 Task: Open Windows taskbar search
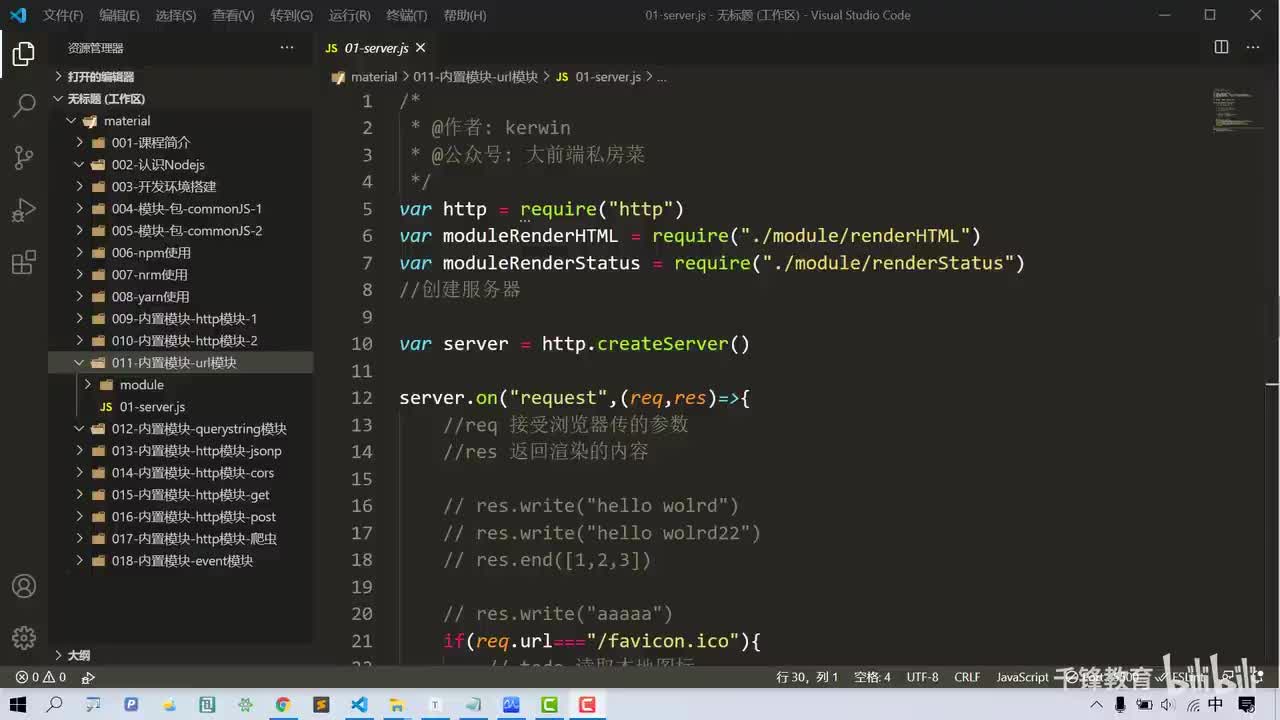click(55, 705)
